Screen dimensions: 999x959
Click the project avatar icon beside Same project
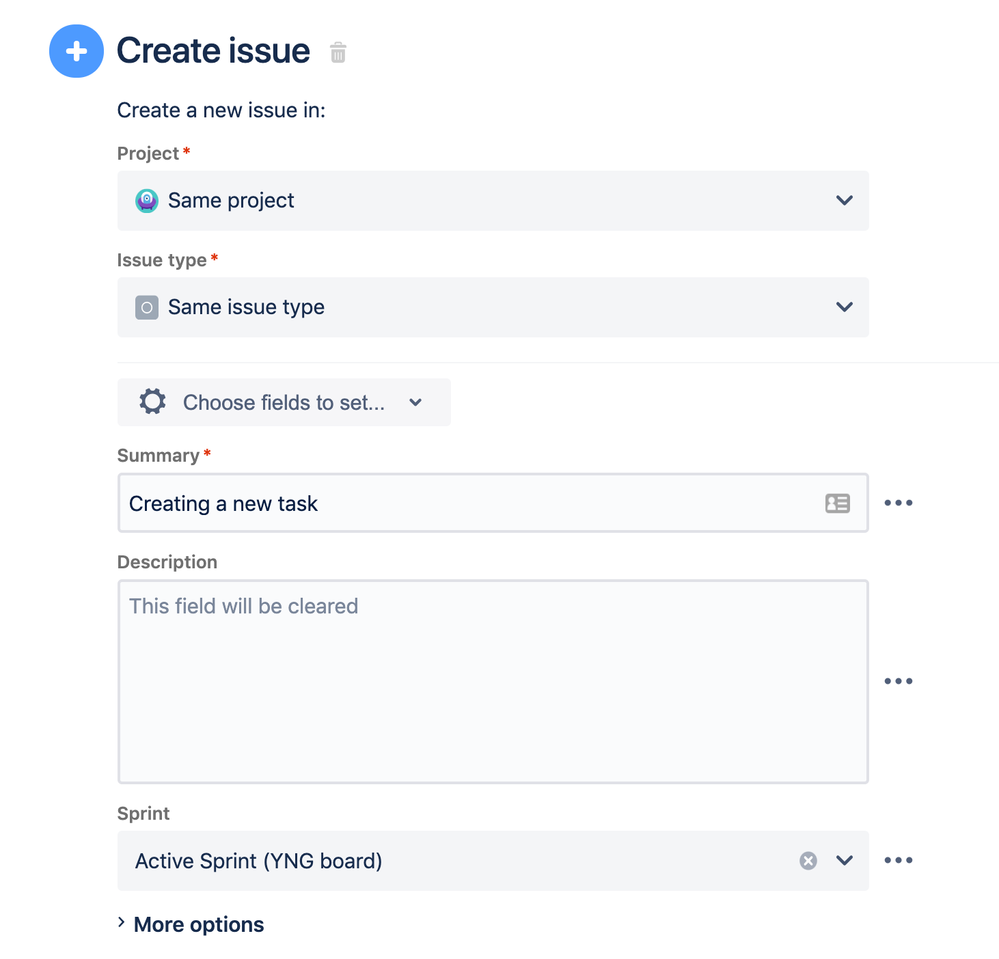[147, 201]
